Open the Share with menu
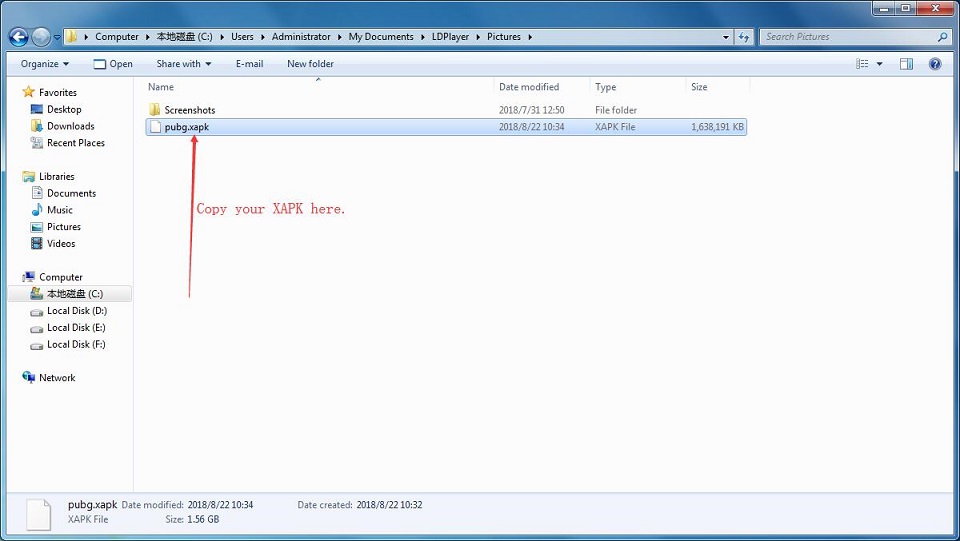Screen dimensions: 960x541 pyautogui.click(x=184, y=64)
